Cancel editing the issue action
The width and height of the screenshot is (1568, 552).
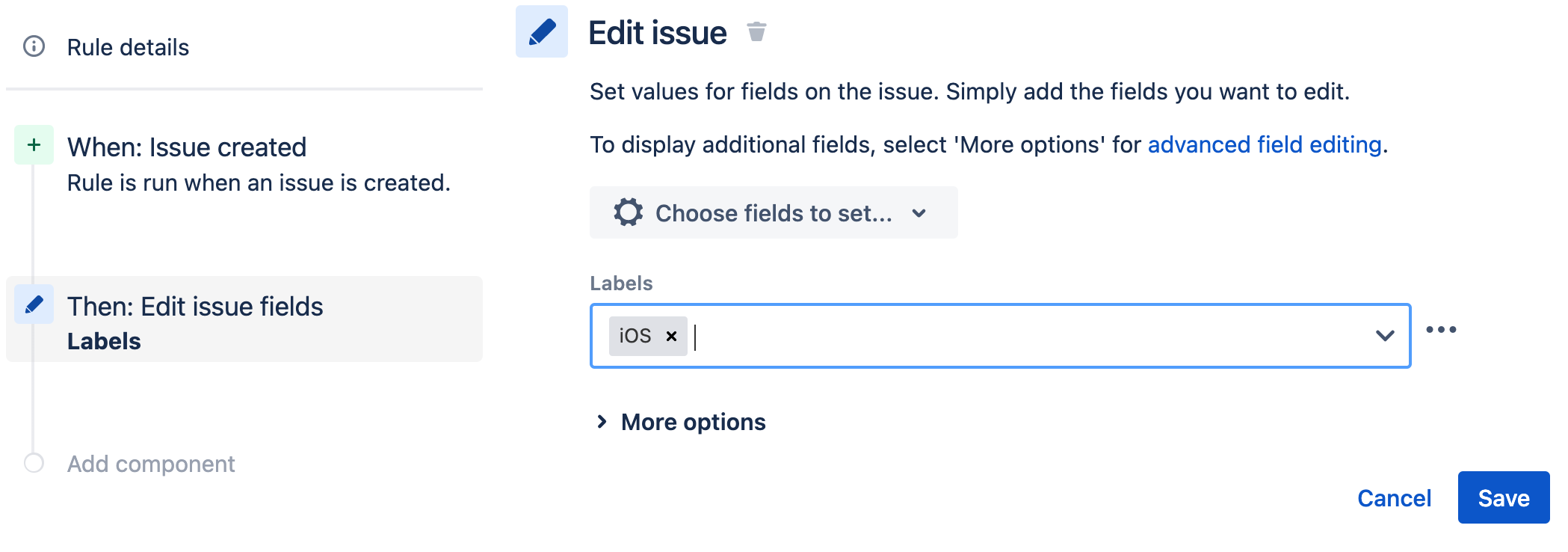point(1394,498)
